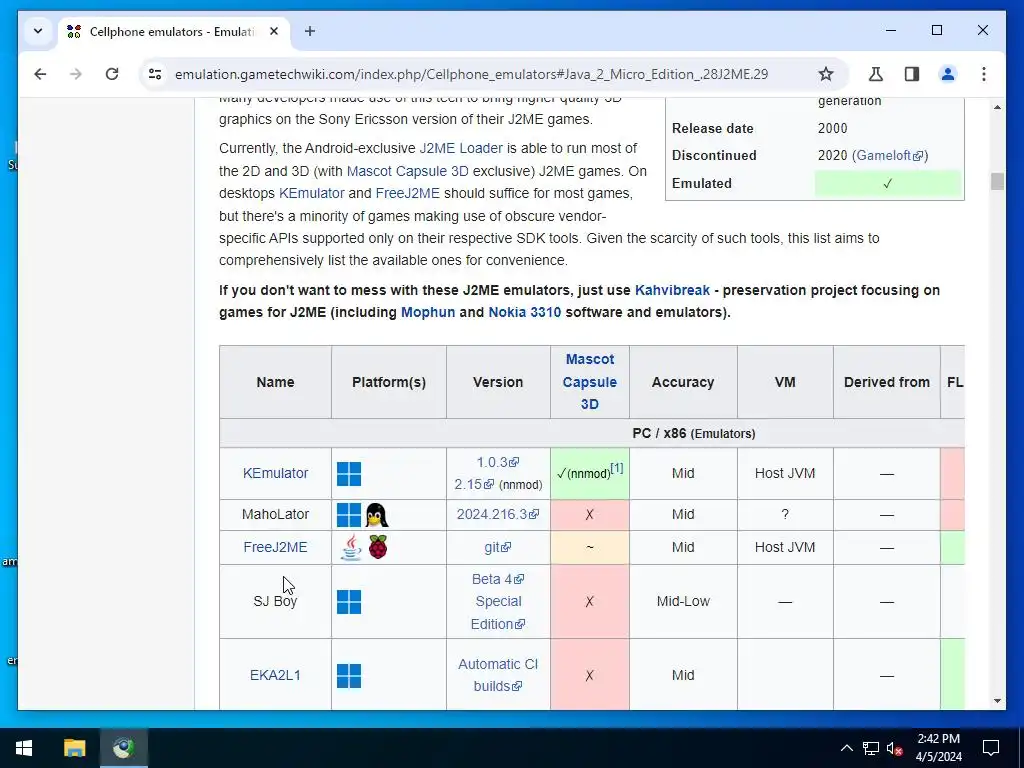
Task: Open KEmulator link in paragraph text
Action: coord(312,193)
